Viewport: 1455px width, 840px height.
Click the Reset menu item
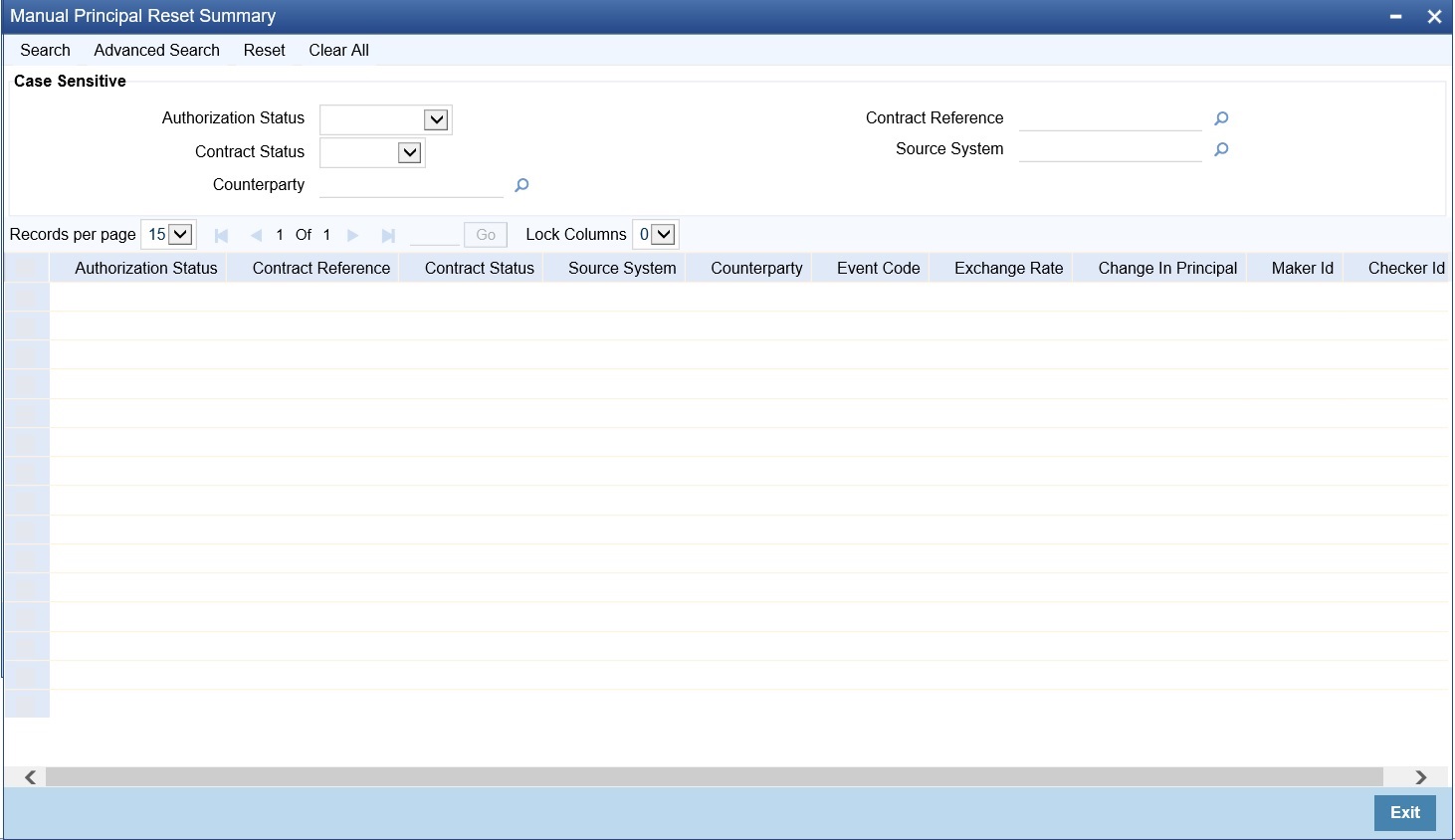264,51
